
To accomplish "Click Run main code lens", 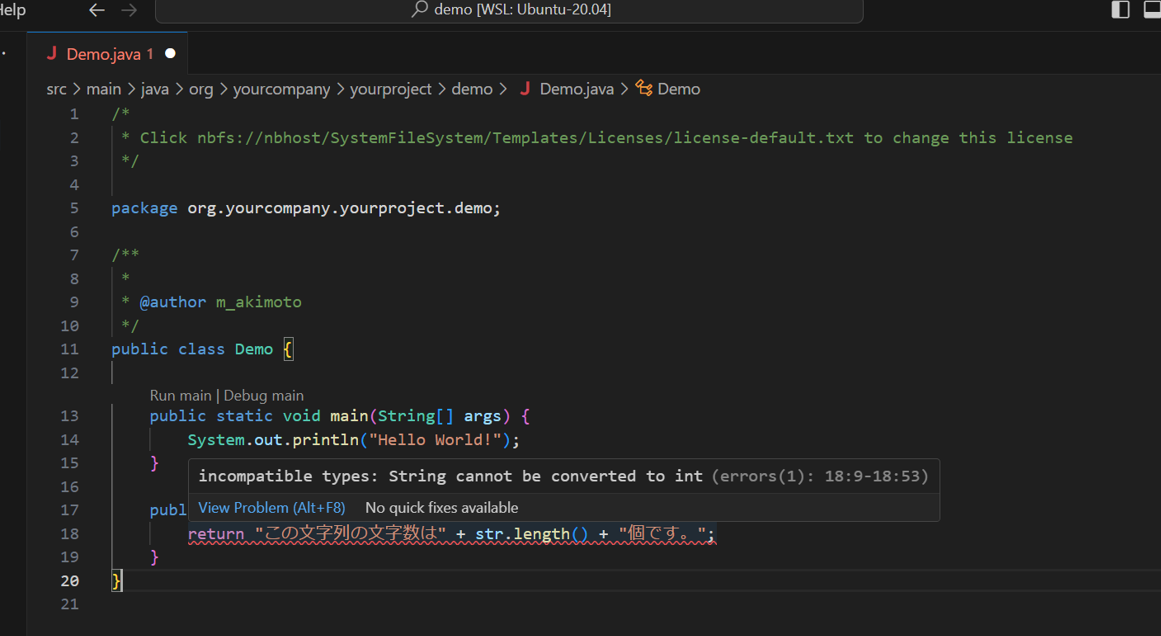I will coord(181,395).
